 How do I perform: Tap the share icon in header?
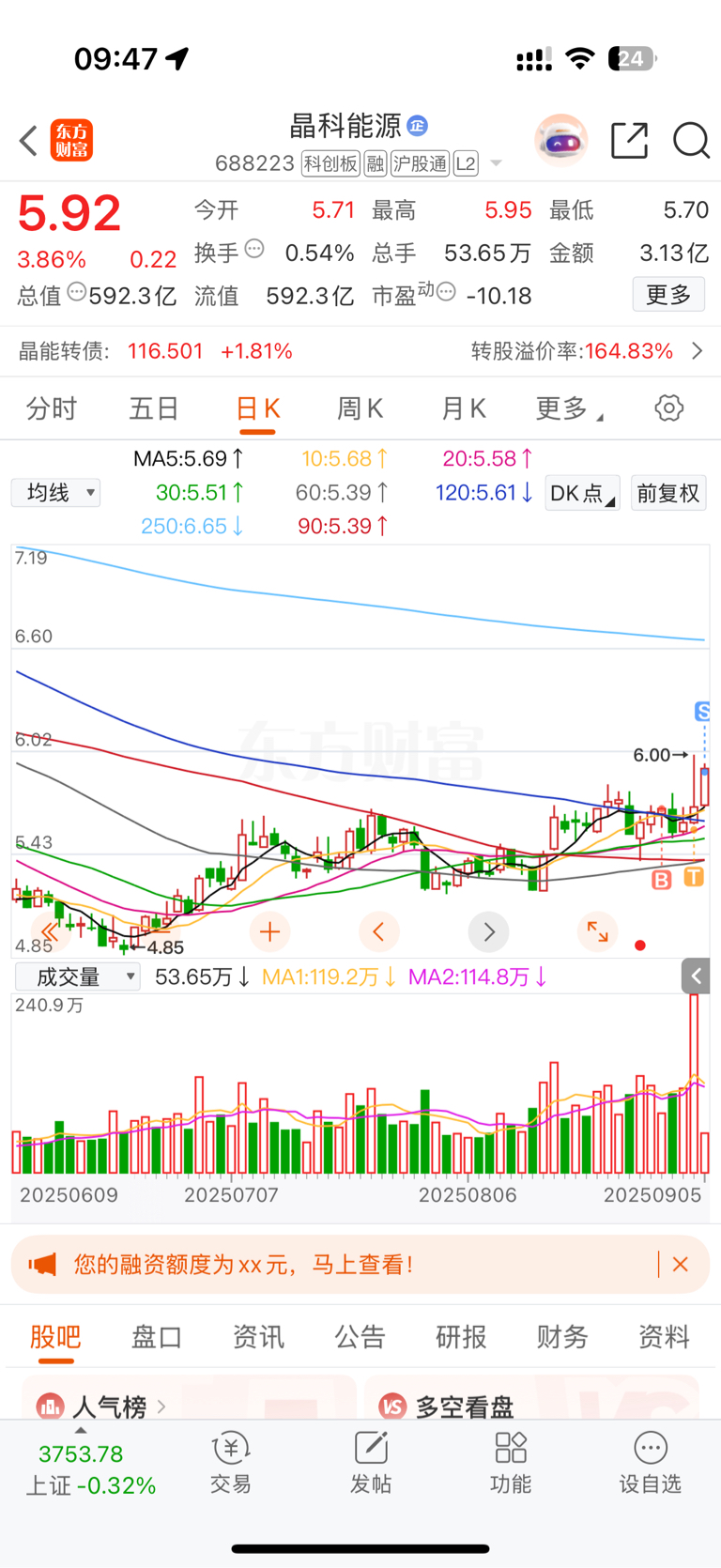pos(629,141)
